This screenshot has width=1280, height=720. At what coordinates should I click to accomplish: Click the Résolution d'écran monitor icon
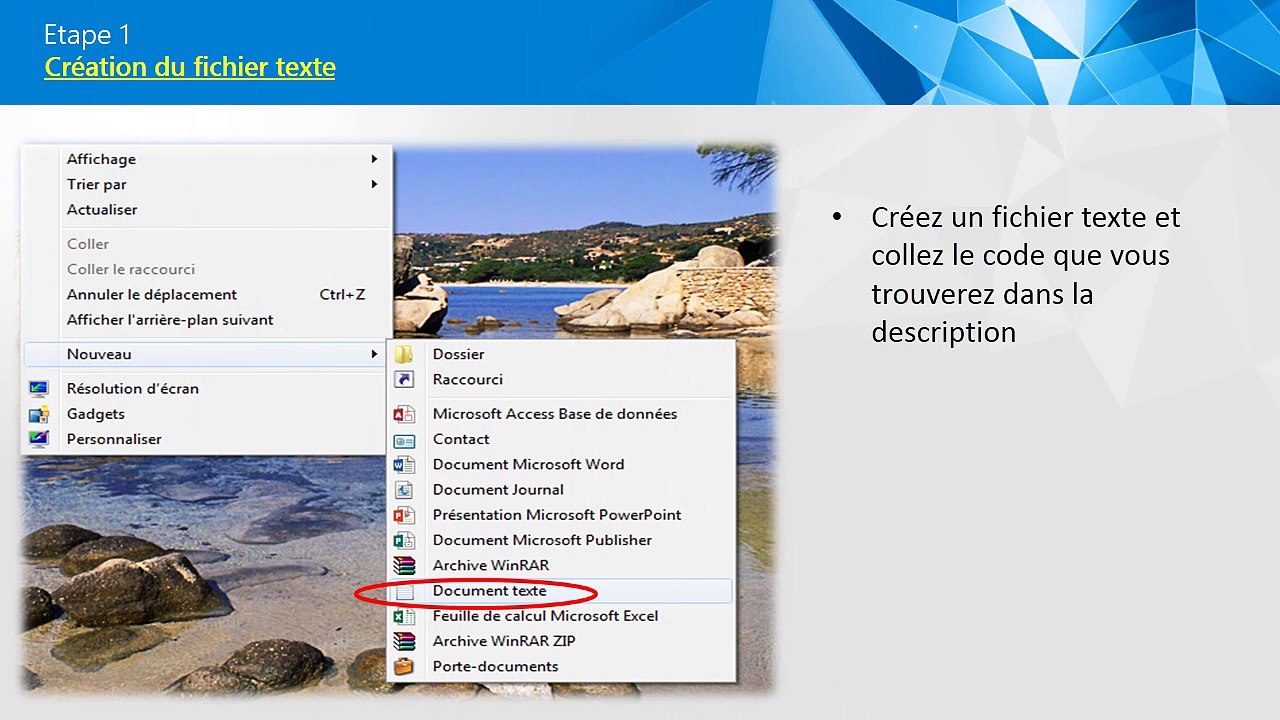pyautogui.click(x=38, y=389)
